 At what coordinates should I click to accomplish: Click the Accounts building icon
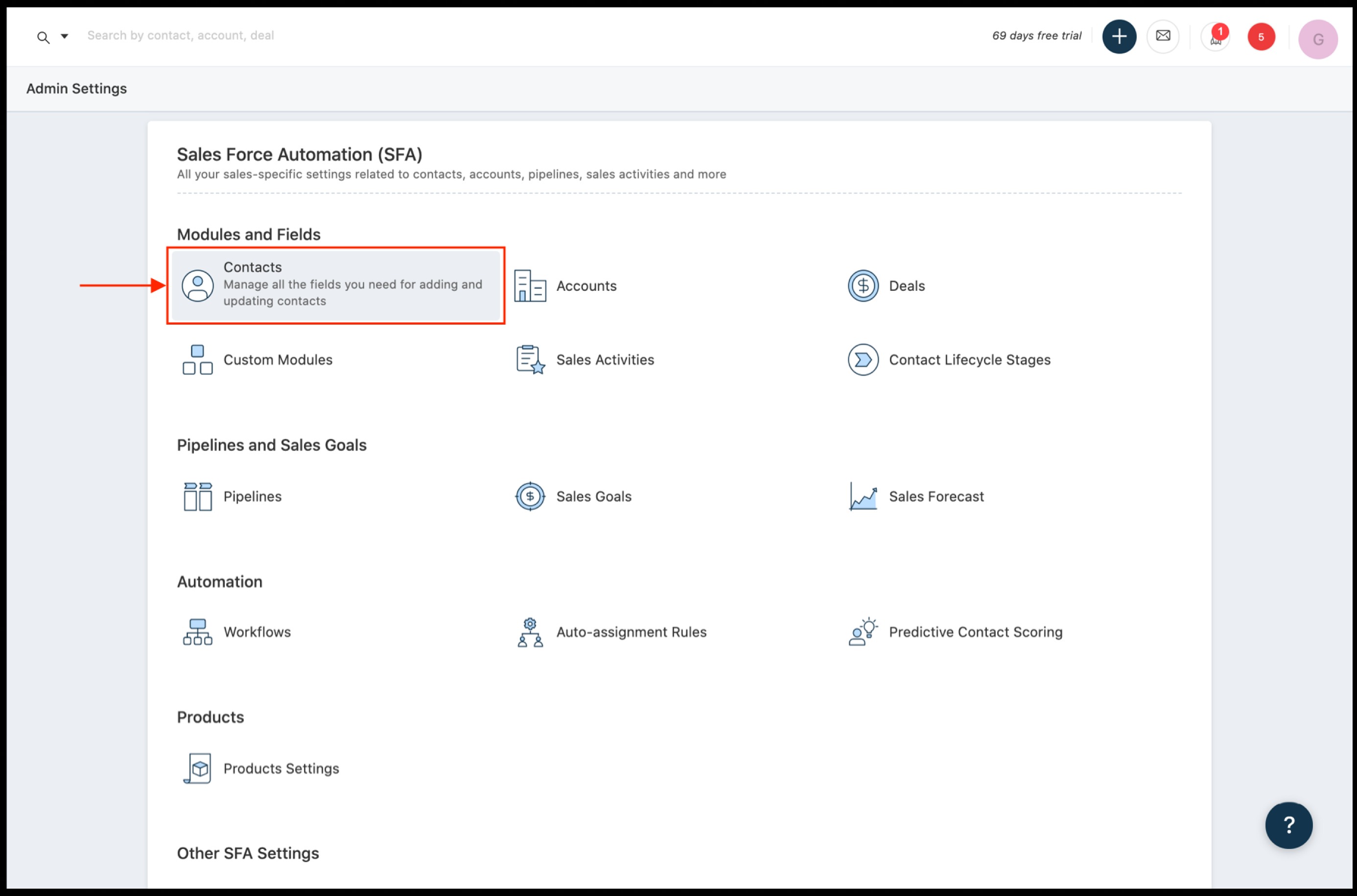pos(530,286)
